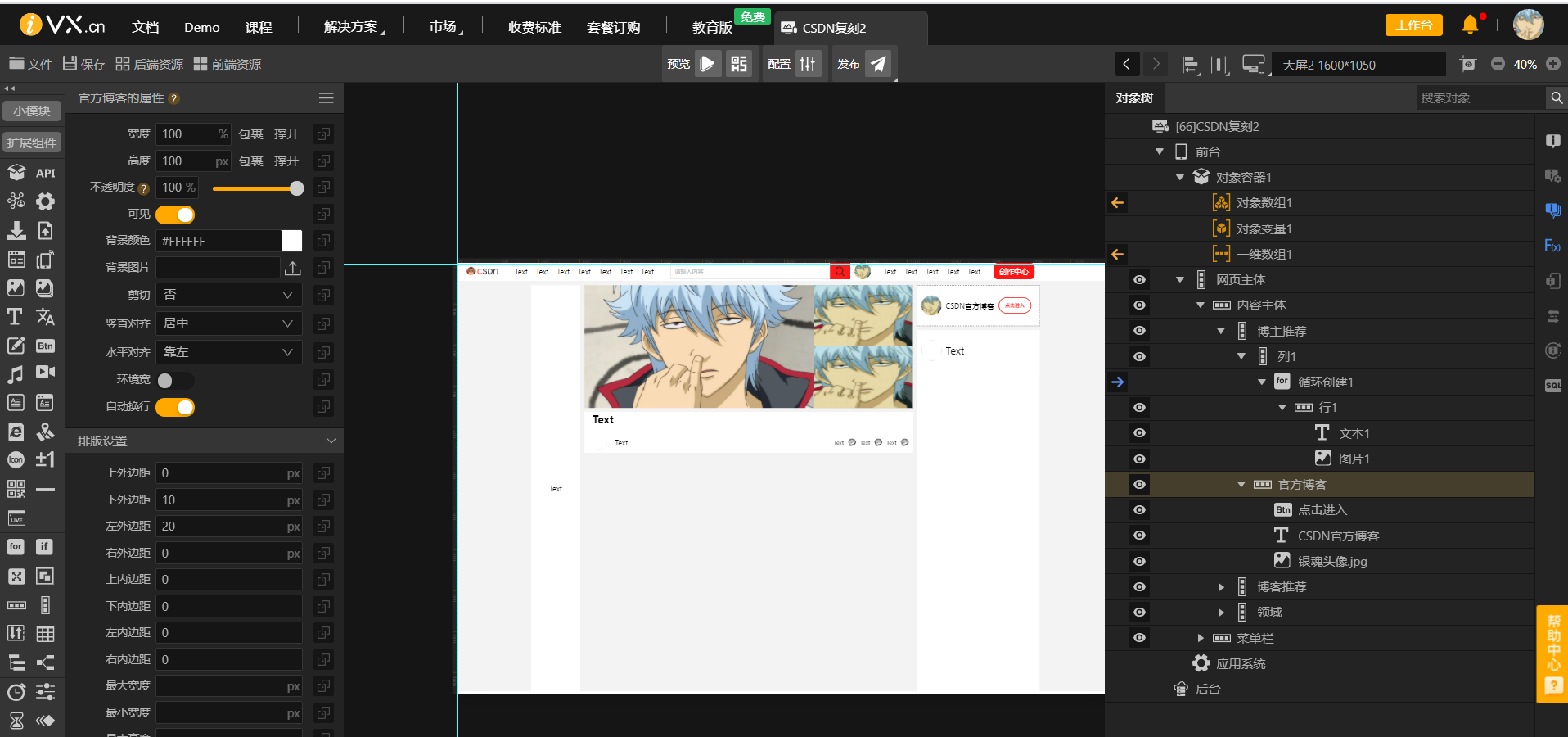Viewport: 1568px width, 737px height.
Task: Select the Btn button component icon
Action: click(x=45, y=346)
